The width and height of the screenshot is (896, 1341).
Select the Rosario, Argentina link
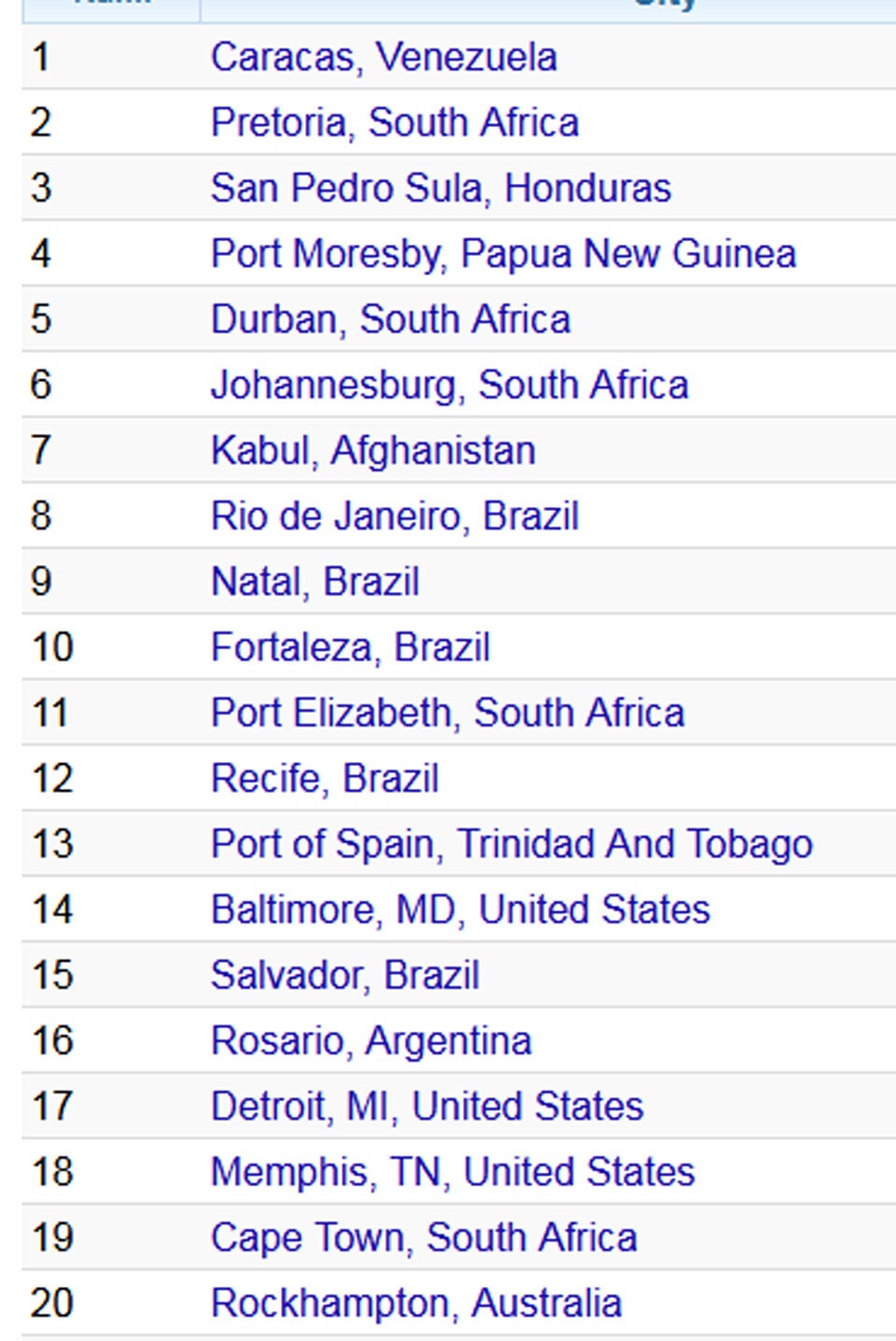(371, 1041)
